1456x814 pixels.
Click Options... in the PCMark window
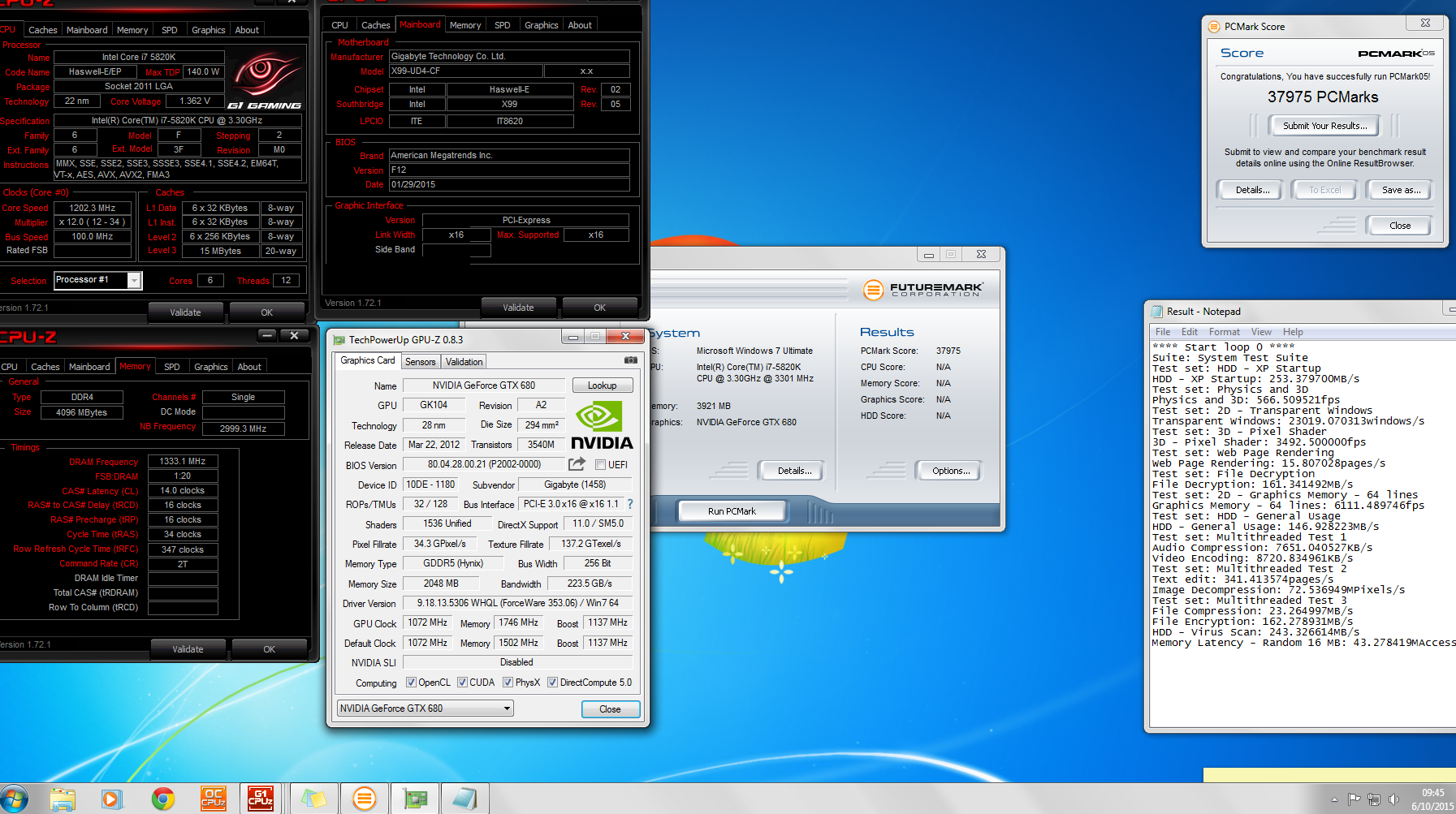point(950,471)
